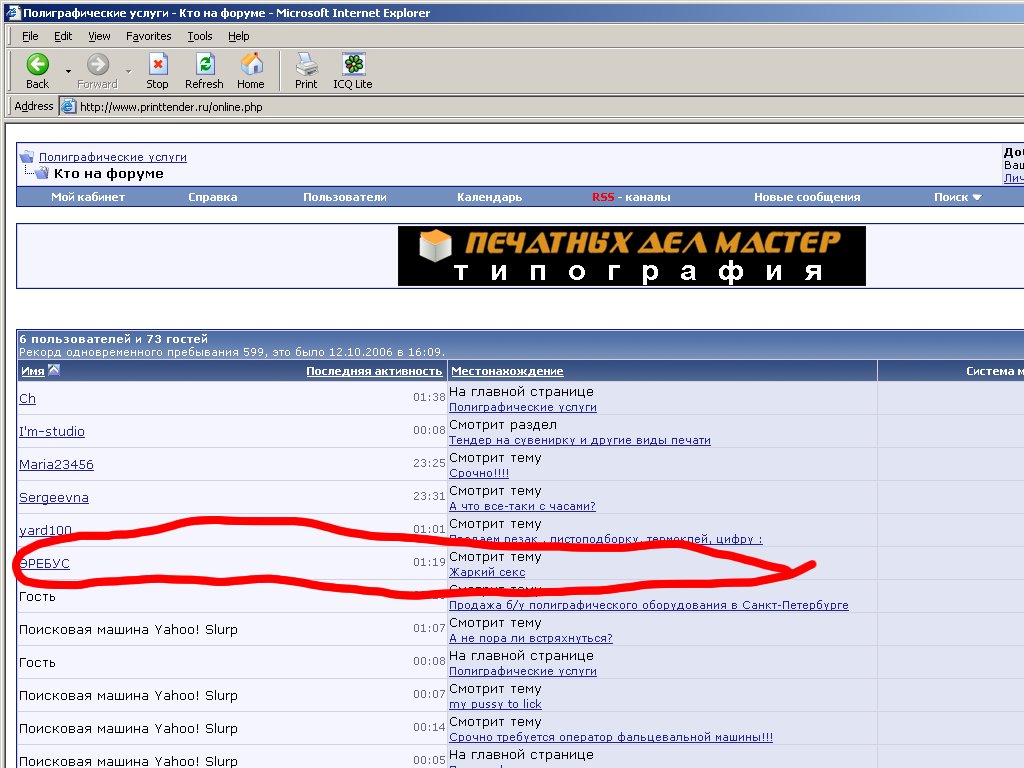Open the Tools menu
The width and height of the screenshot is (1024, 768).
(x=200, y=36)
